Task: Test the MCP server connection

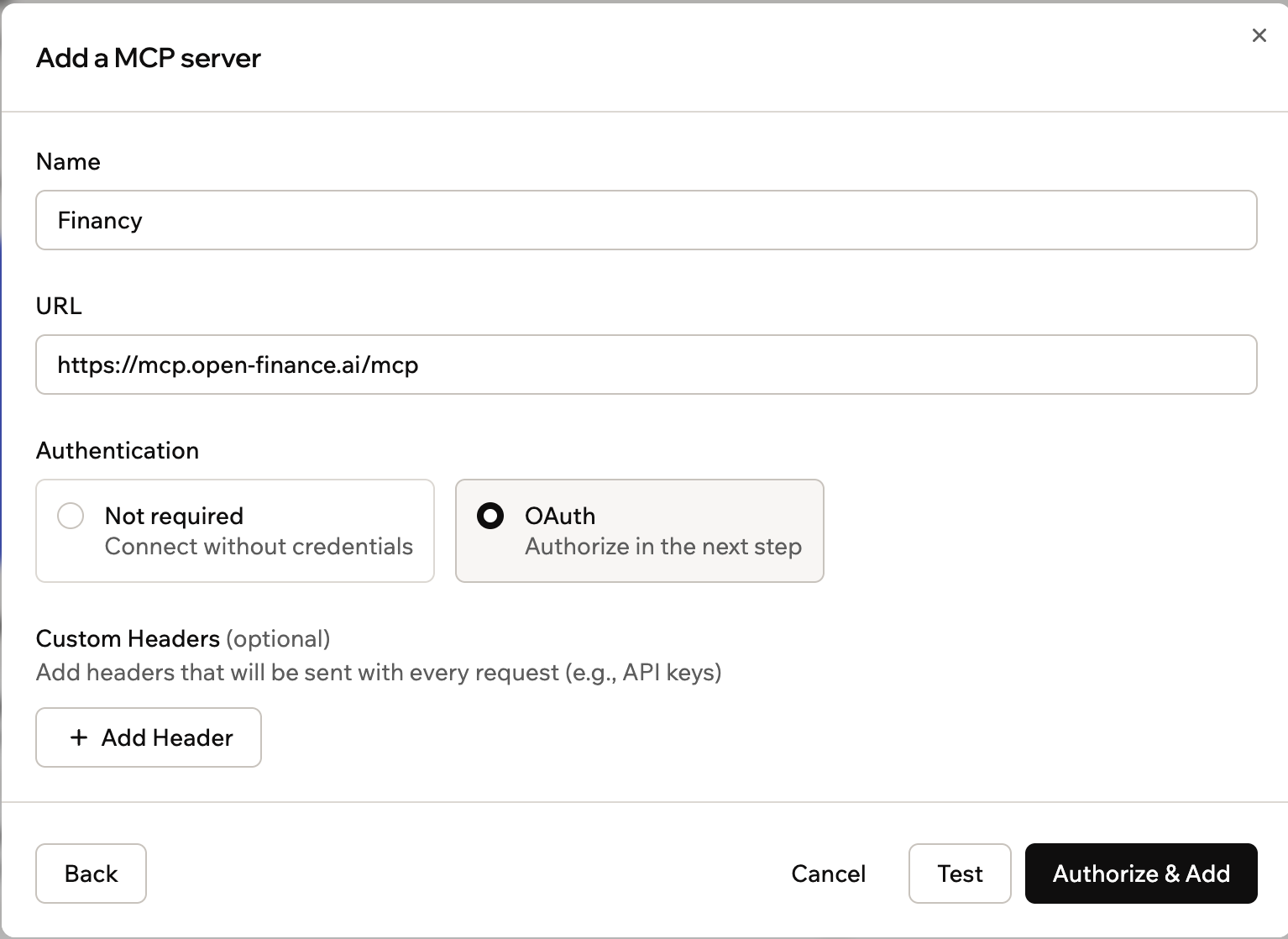Action: coord(960,873)
